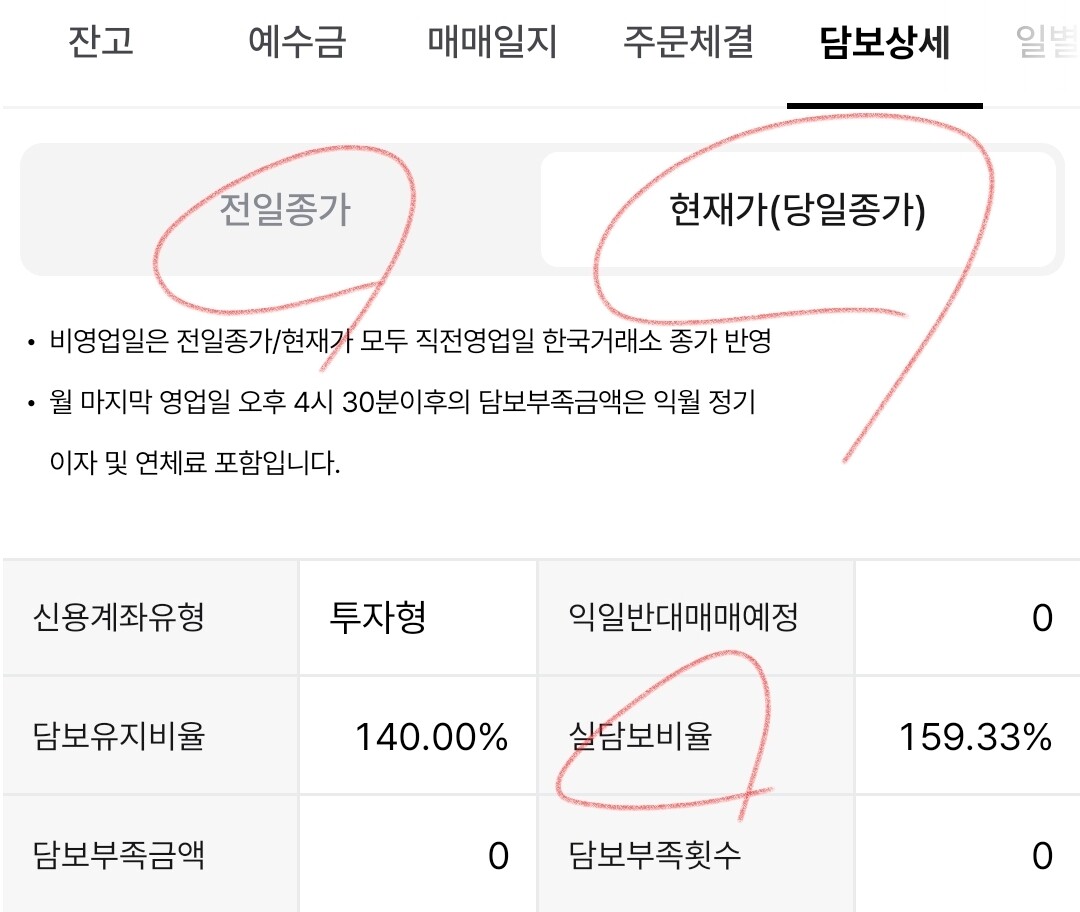Tap the 담보유지비율 label cell
1080x912 pixels.
151,736
